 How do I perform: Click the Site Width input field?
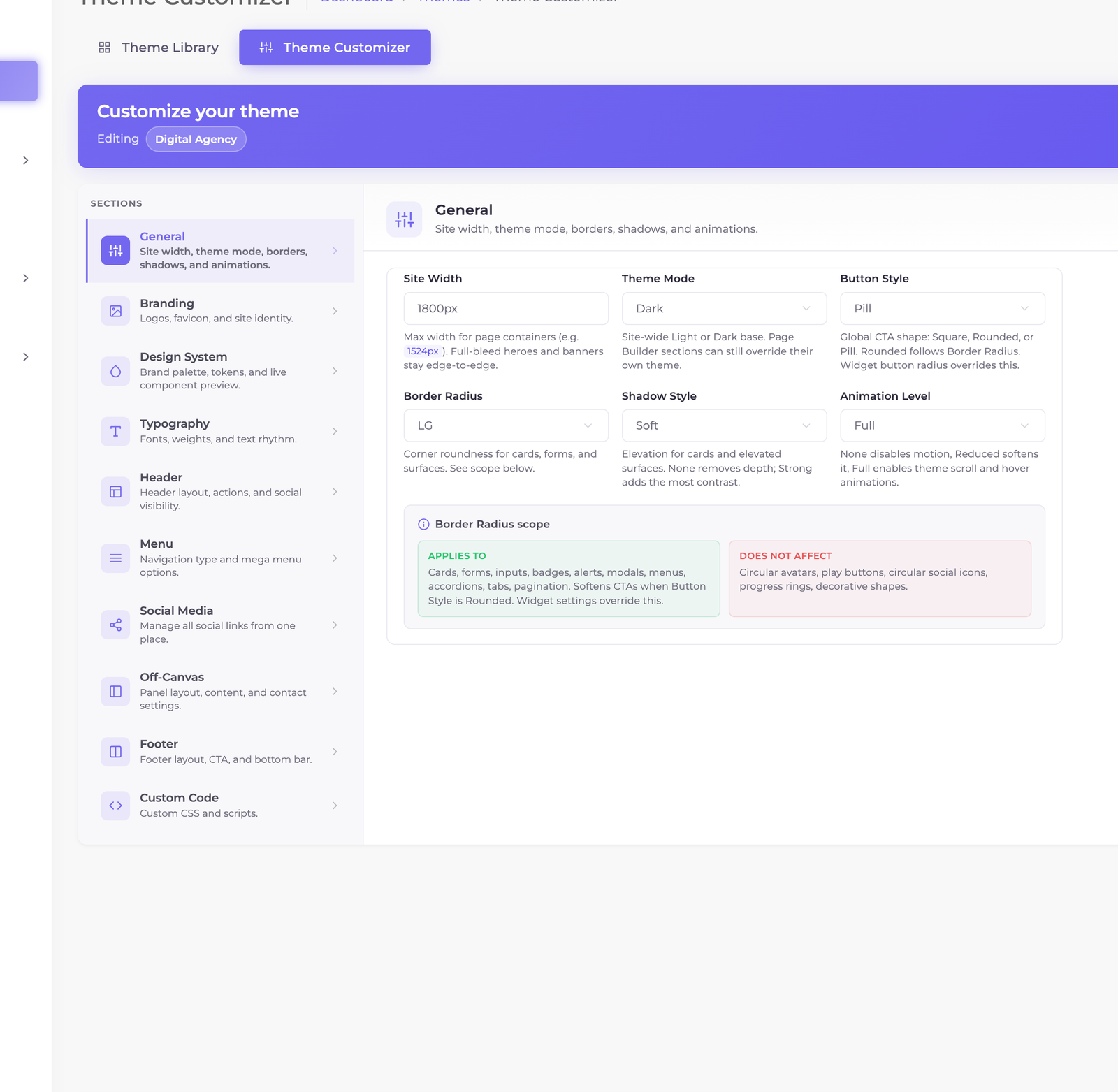[x=506, y=308]
